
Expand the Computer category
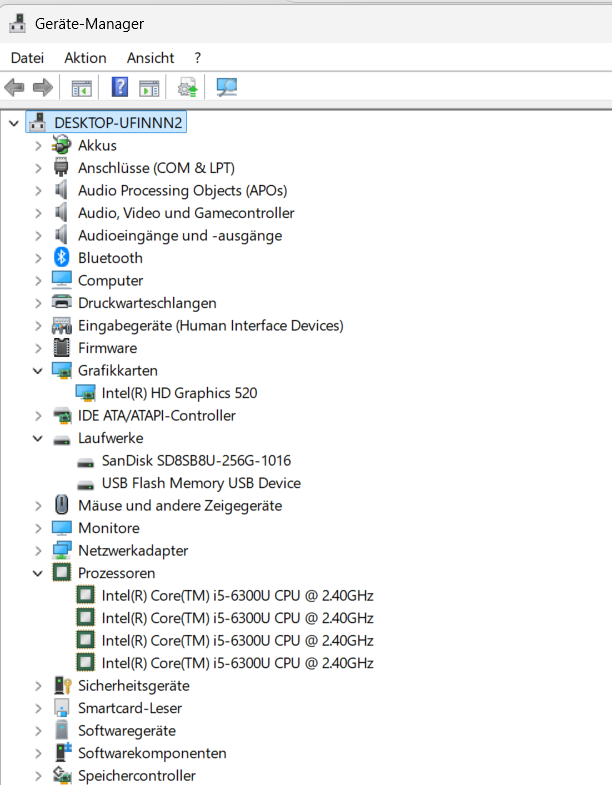click(x=38, y=281)
